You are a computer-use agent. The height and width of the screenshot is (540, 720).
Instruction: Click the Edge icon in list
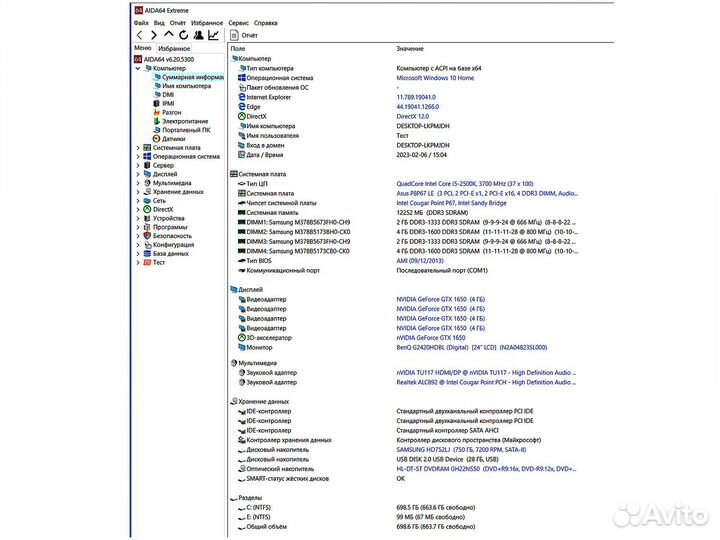tap(242, 107)
